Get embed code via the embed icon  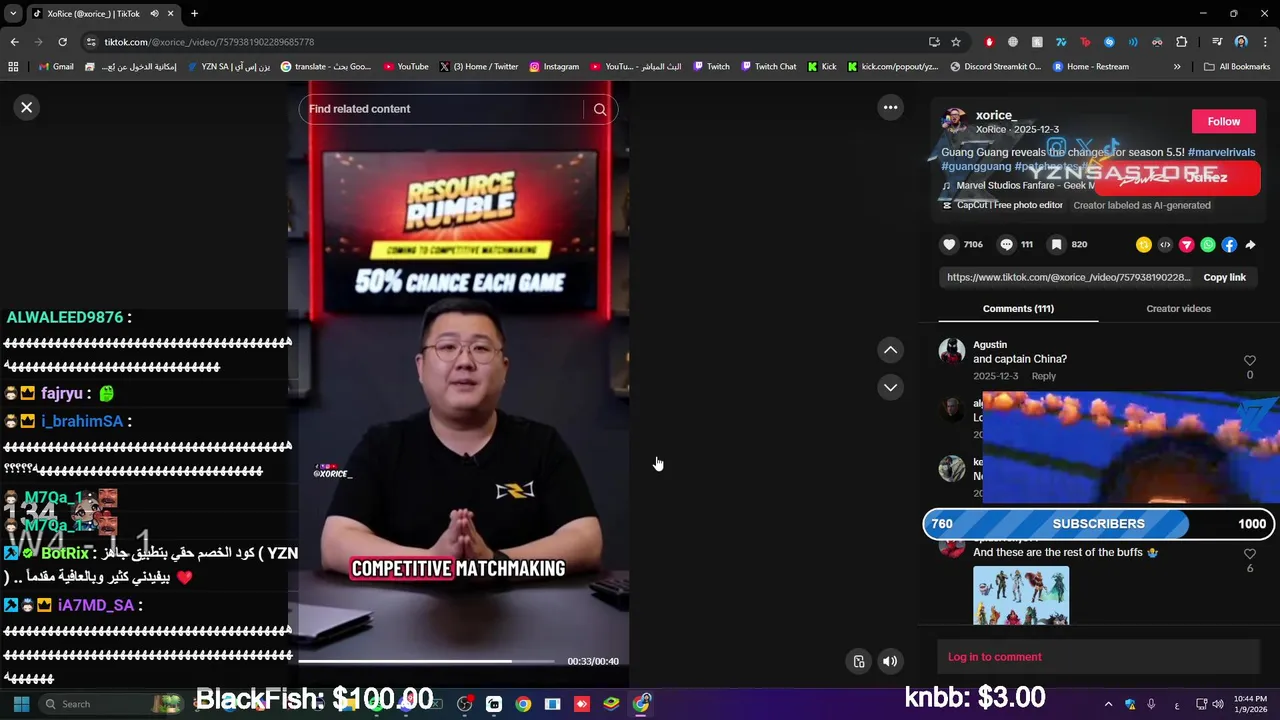point(1165,245)
